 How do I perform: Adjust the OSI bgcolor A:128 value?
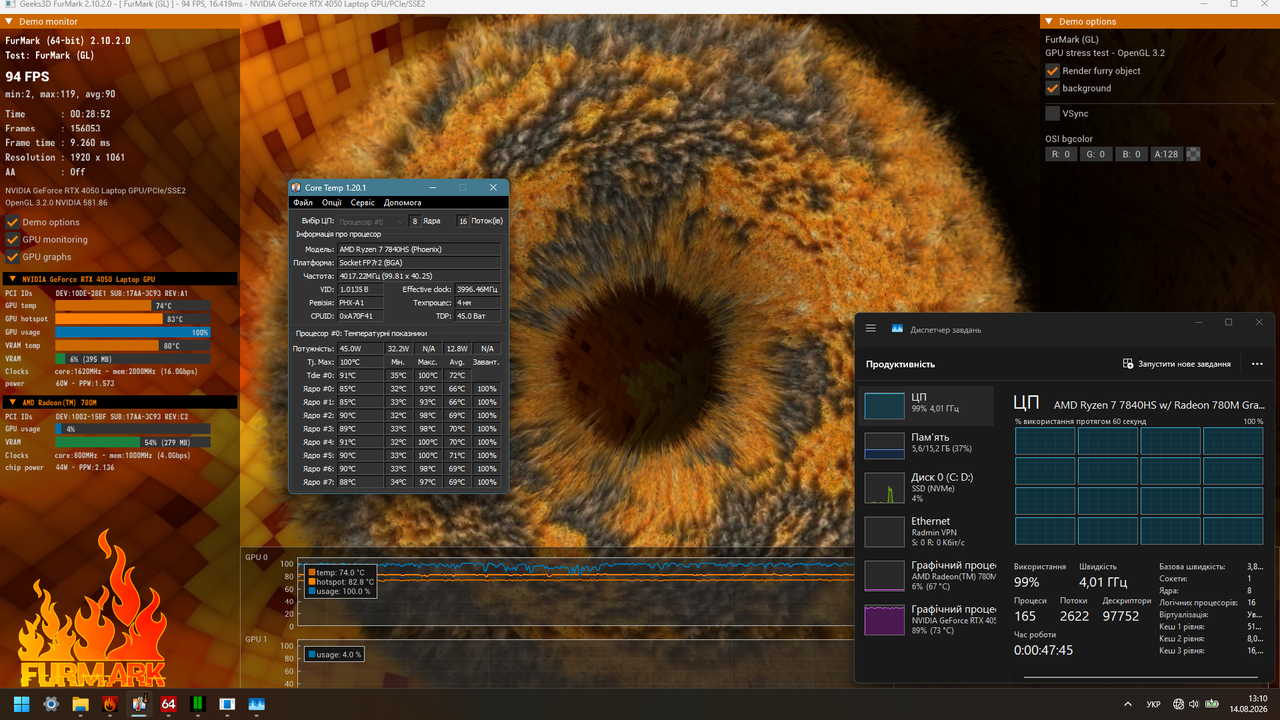(x=1165, y=154)
